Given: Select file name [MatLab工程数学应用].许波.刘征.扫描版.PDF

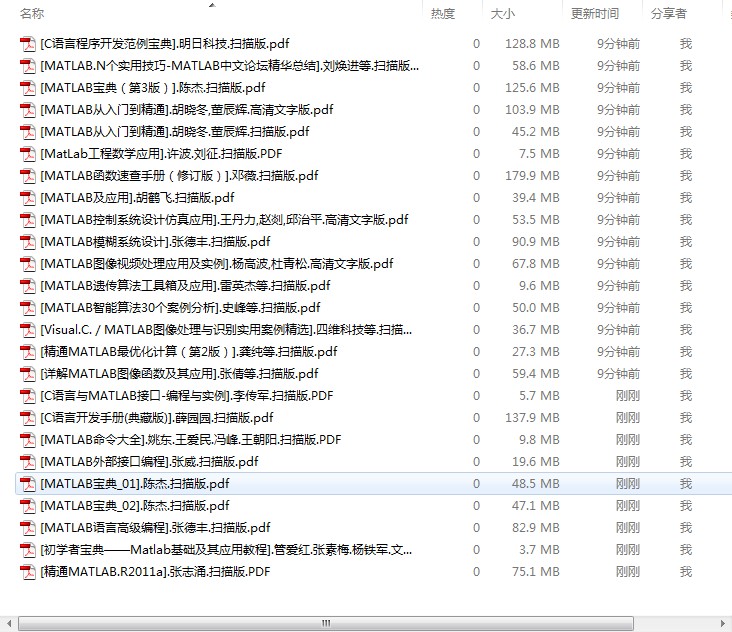Looking at the screenshot, I should [161, 154].
